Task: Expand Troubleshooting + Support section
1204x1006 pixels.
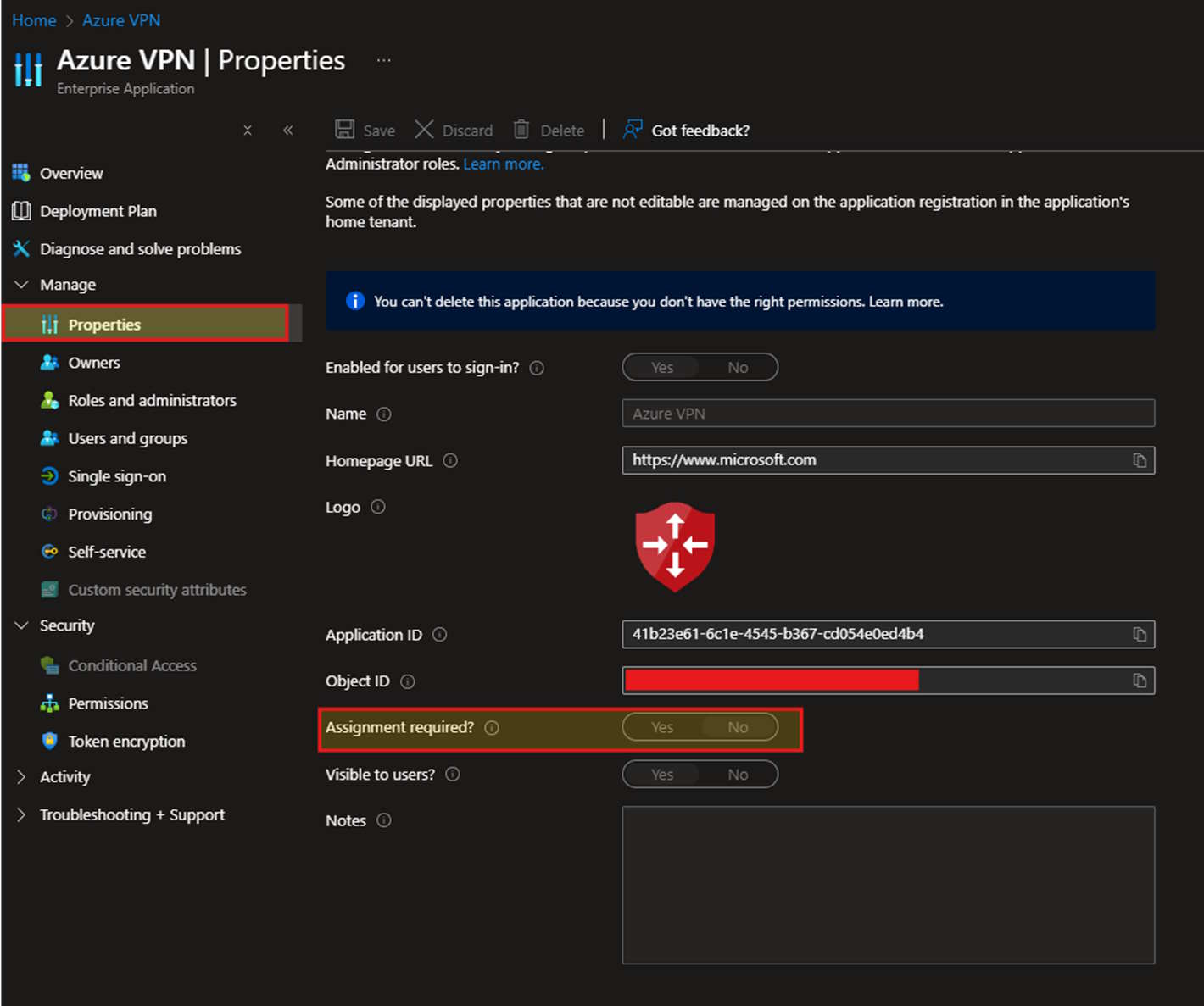Action: tap(22, 814)
